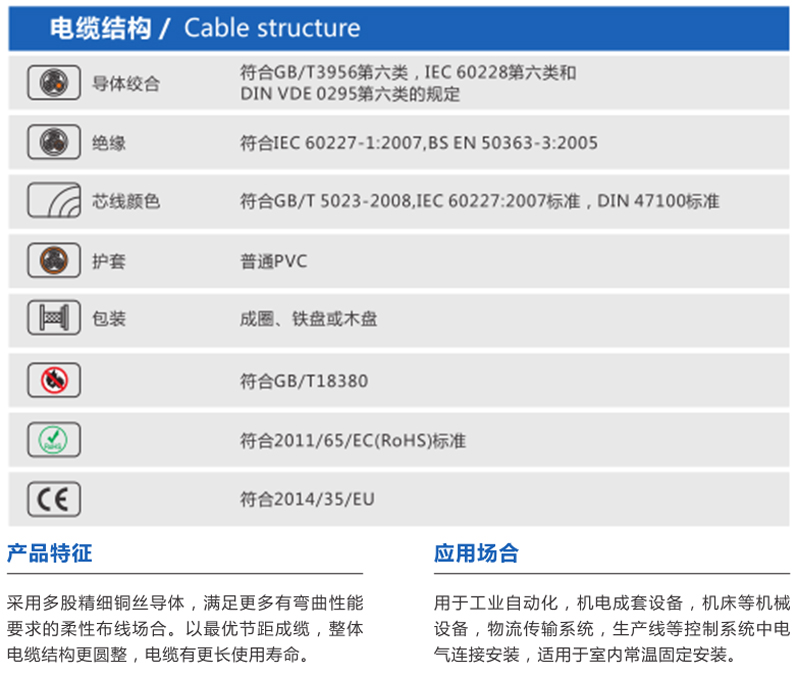Click the 应用场合 section heading

coord(476,553)
